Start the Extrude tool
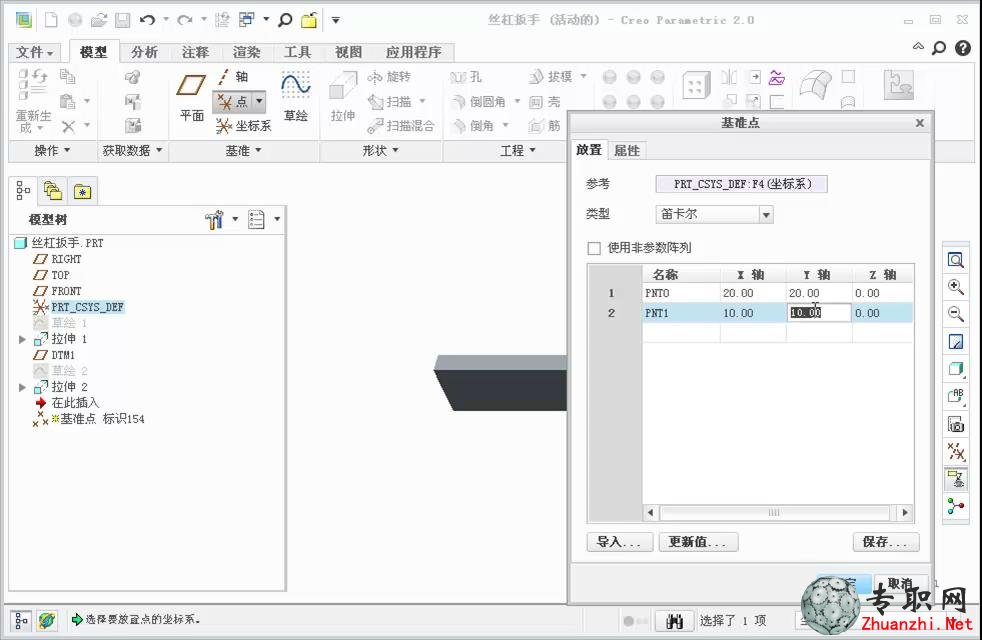This screenshot has width=982, height=640. click(343, 97)
